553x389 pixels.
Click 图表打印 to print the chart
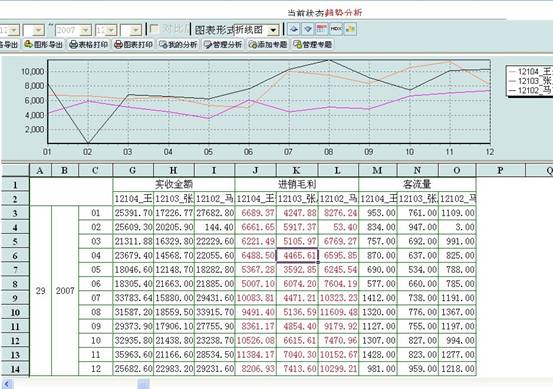tap(133, 44)
